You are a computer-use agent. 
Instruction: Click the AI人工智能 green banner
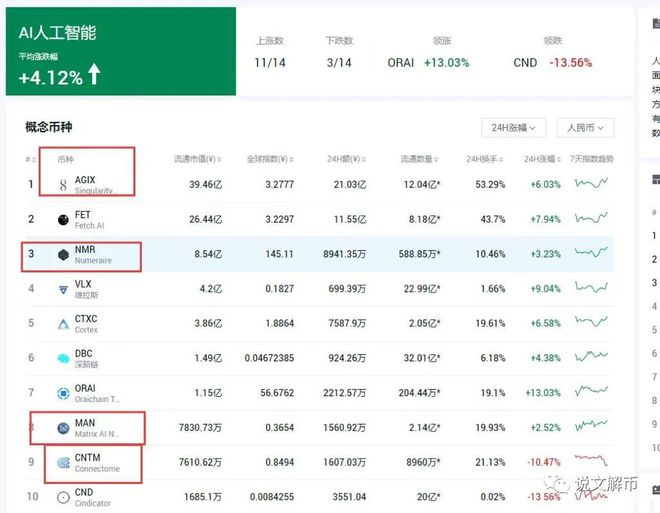tap(121, 52)
